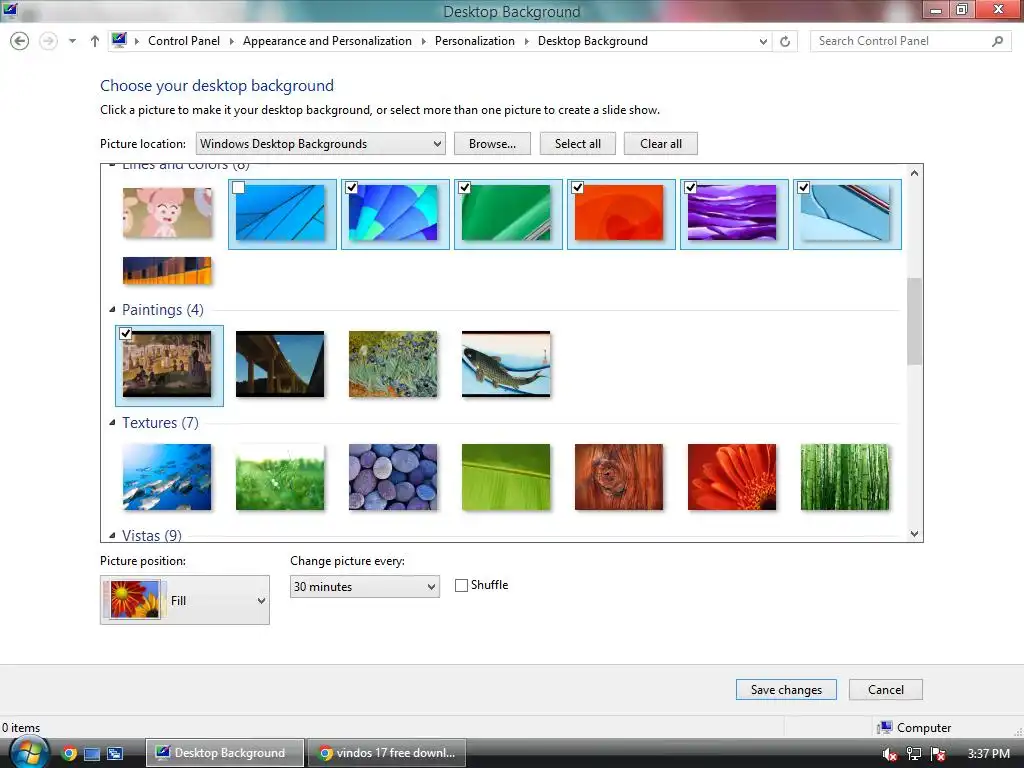This screenshot has height=768, width=1024.
Task: Uncheck the orange-red wallpaper checkbox
Action: tap(577, 187)
